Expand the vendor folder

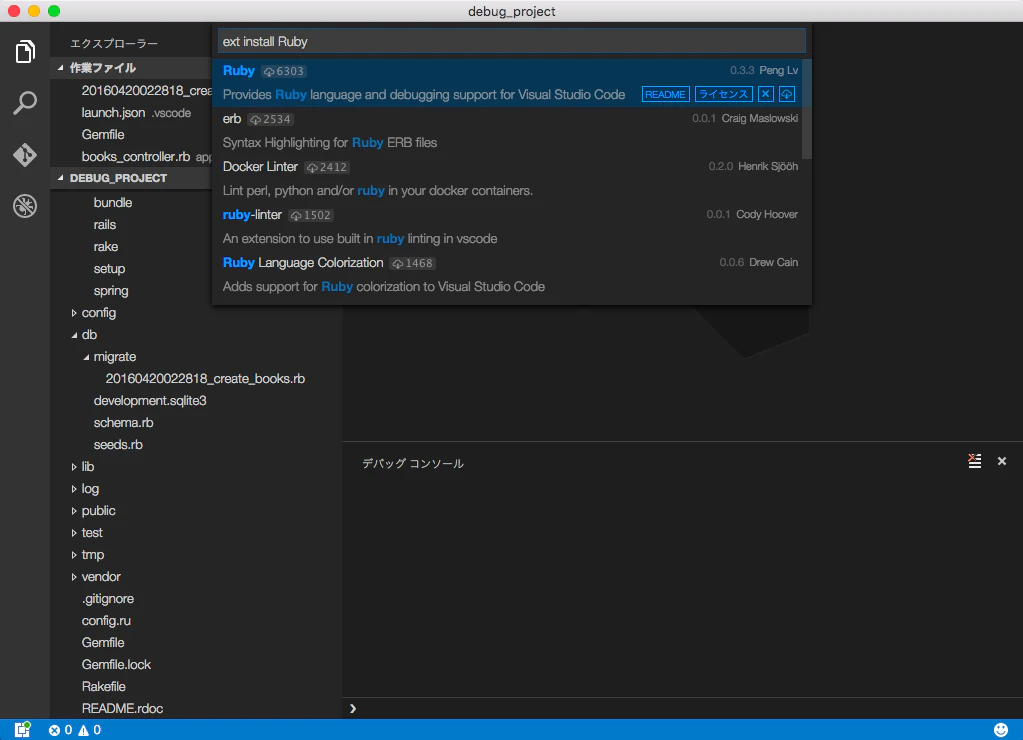pyautogui.click(x=74, y=577)
